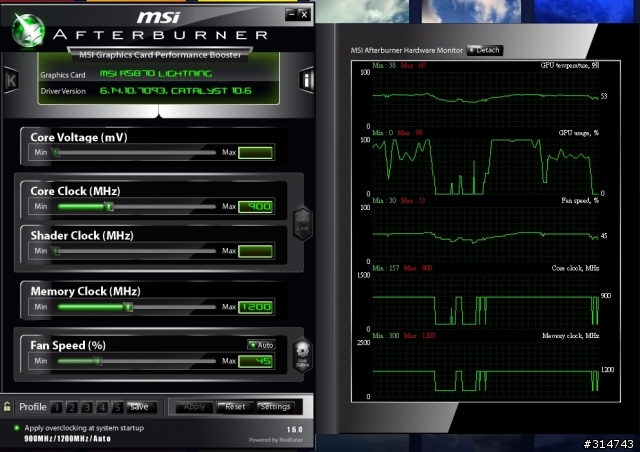Click the MSI Afterburner green logo orb
640x452 pixels.
click(28, 31)
